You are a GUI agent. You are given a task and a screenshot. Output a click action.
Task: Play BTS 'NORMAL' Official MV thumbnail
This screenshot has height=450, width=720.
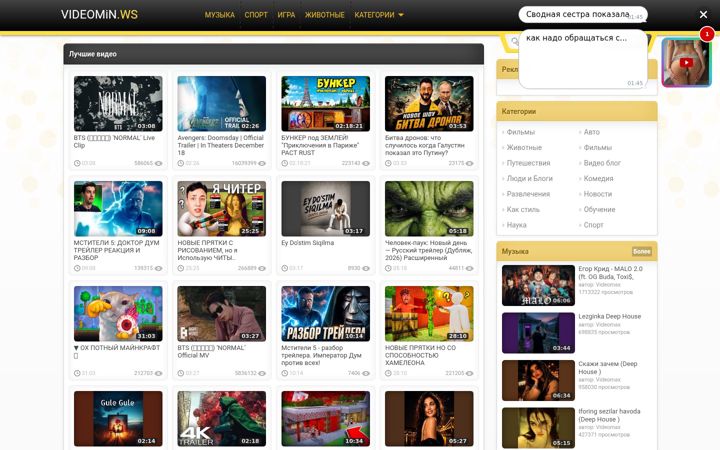coord(221,314)
